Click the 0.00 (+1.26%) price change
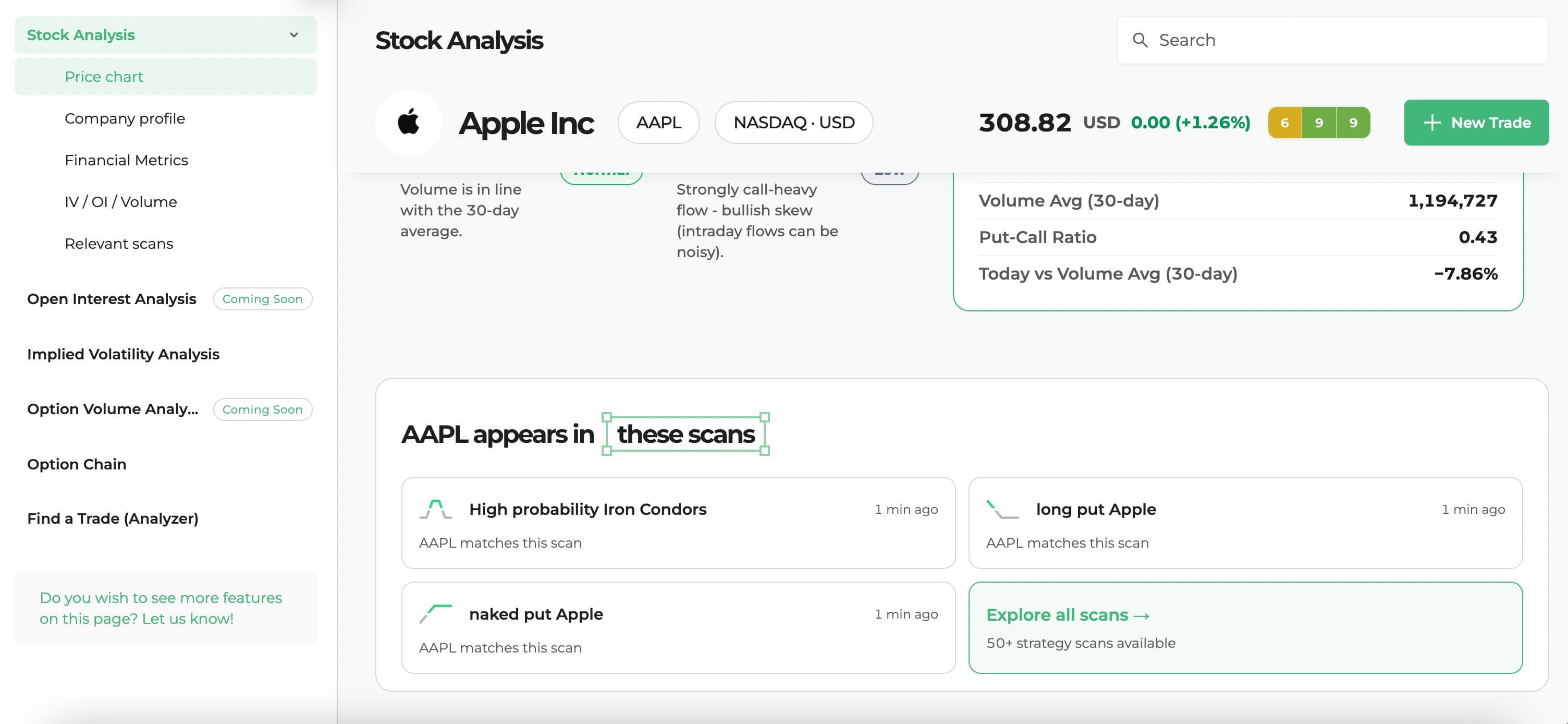 pyautogui.click(x=1190, y=123)
